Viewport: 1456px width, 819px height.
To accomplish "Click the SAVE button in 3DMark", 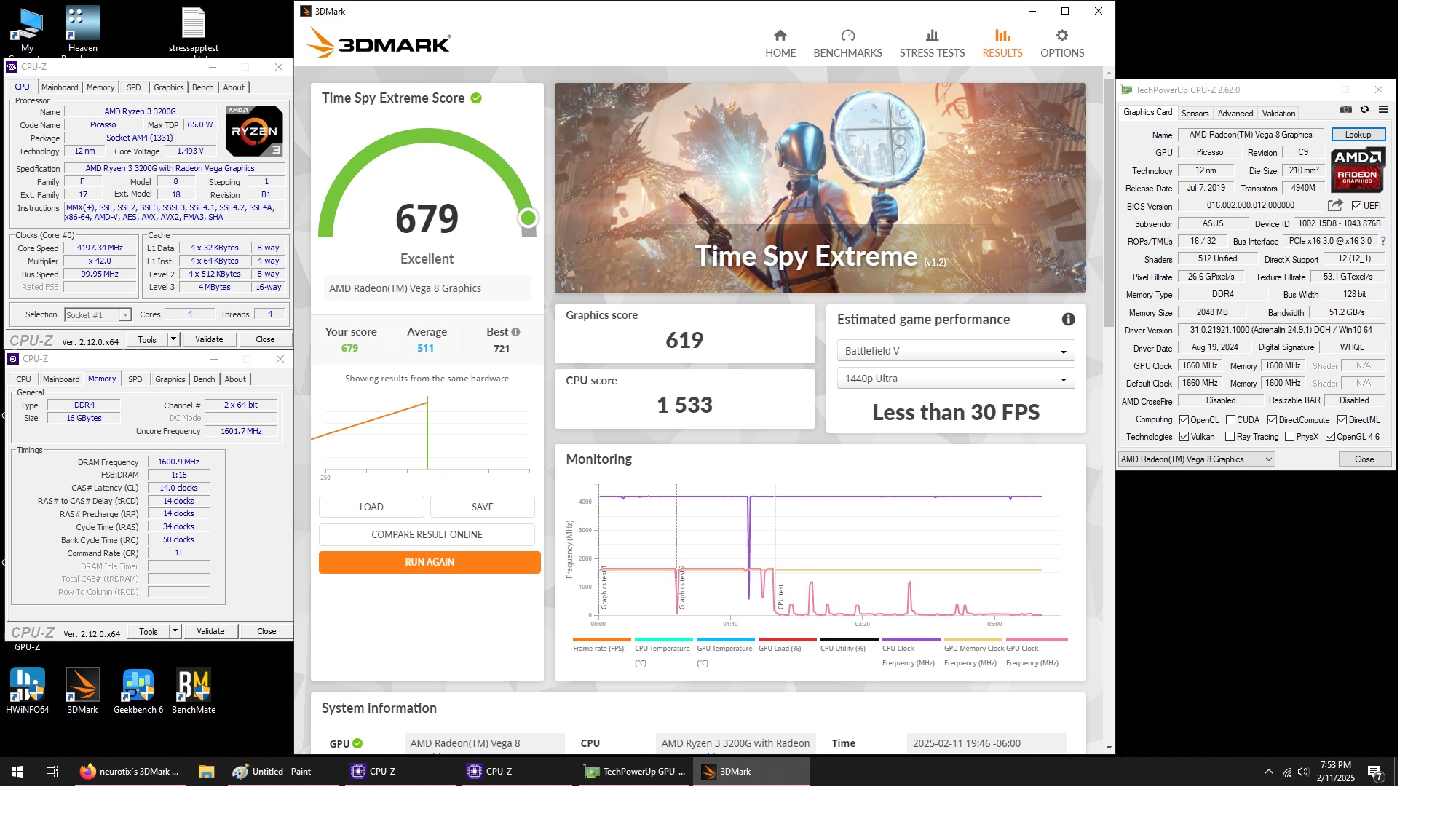I will tap(483, 507).
